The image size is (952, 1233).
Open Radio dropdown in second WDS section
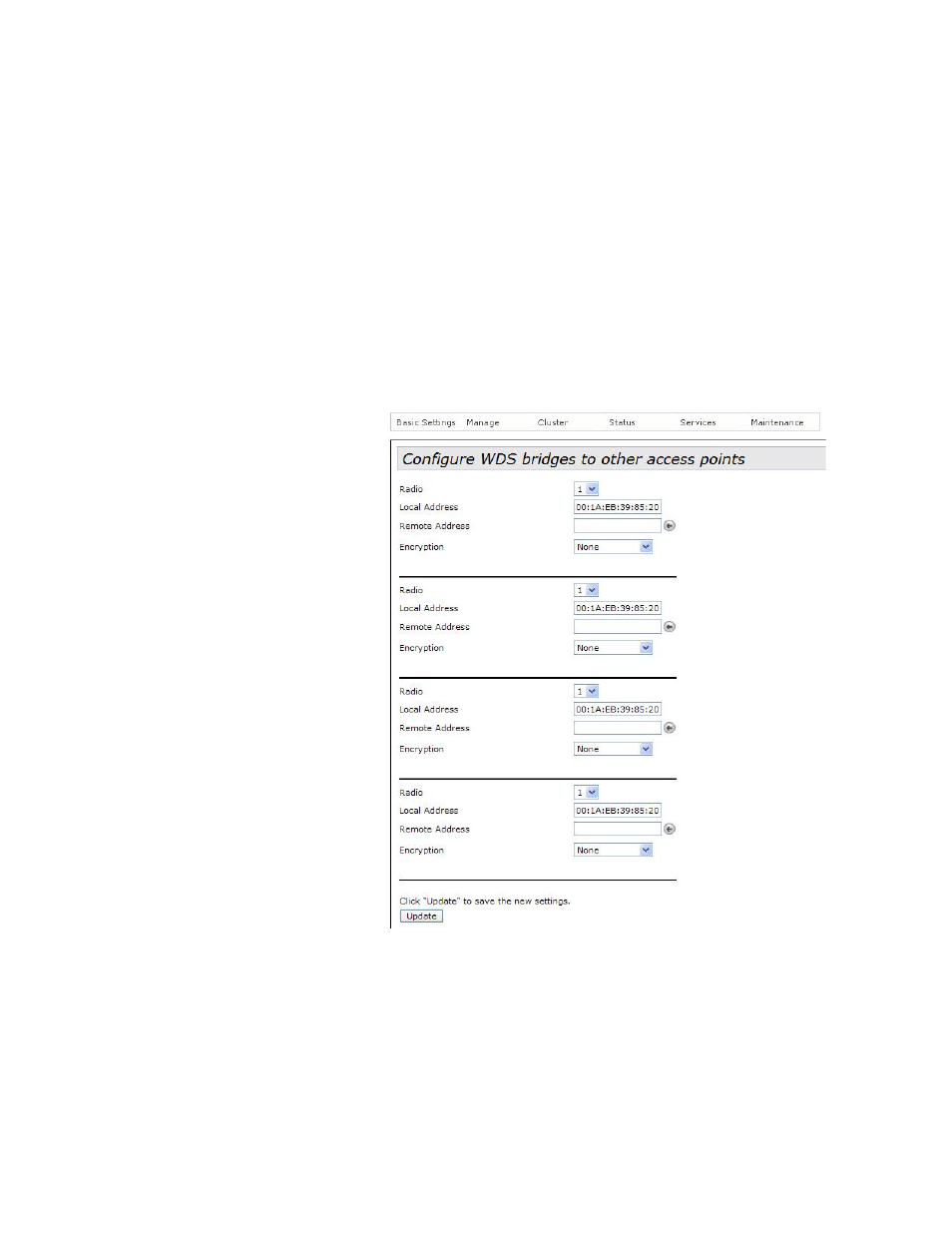pos(586,590)
